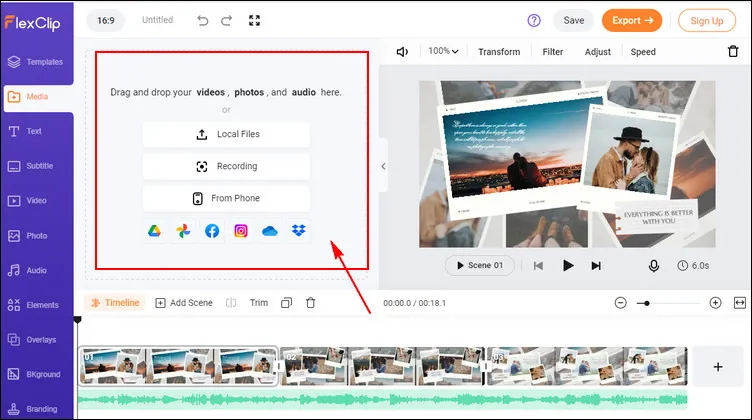The height and width of the screenshot is (420, 752).
Task: Record a voiceover with microphone icon
Action: click(x=653, y=266)
